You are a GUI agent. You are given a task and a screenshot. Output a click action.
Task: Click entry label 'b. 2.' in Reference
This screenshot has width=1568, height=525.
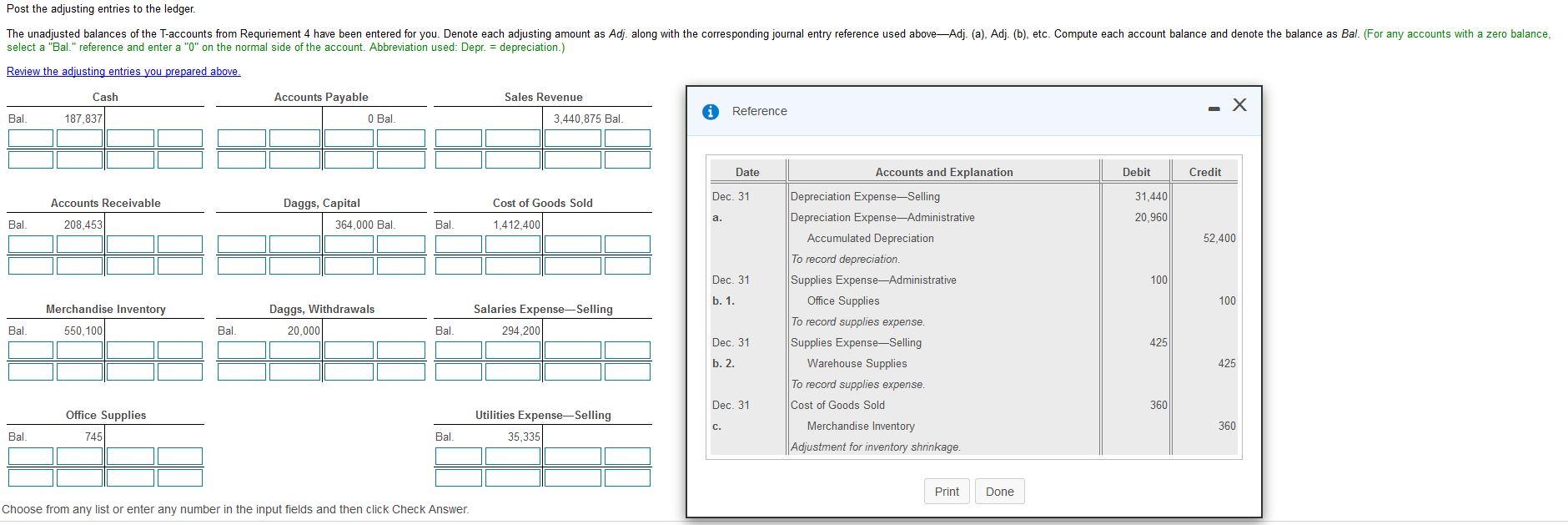pyautogui.click(x=723, y=363)
